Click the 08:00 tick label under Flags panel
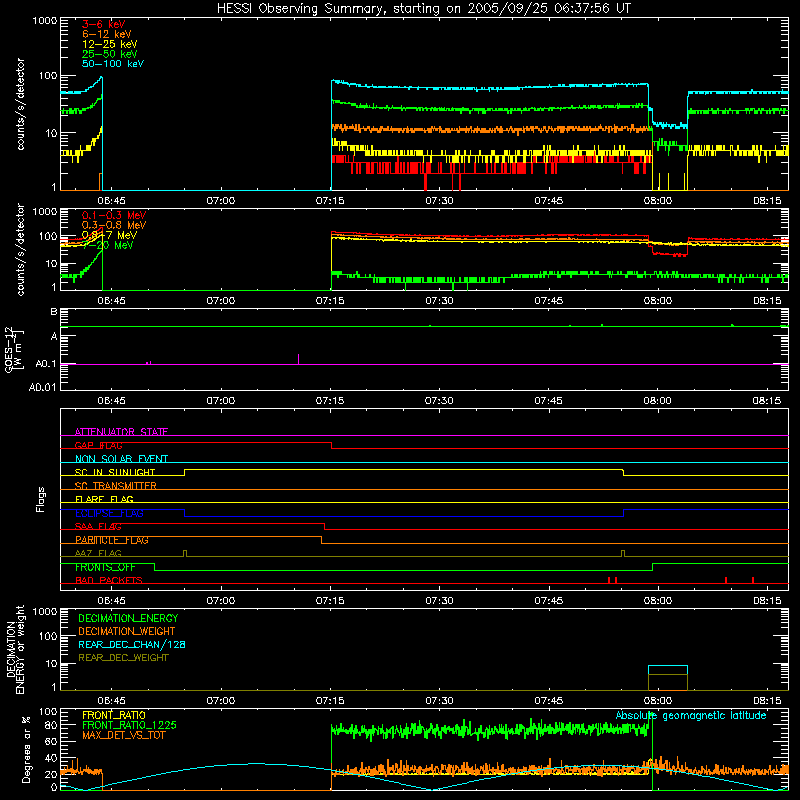This screenshot has width=800, height=800. click(x=658, y=601)
